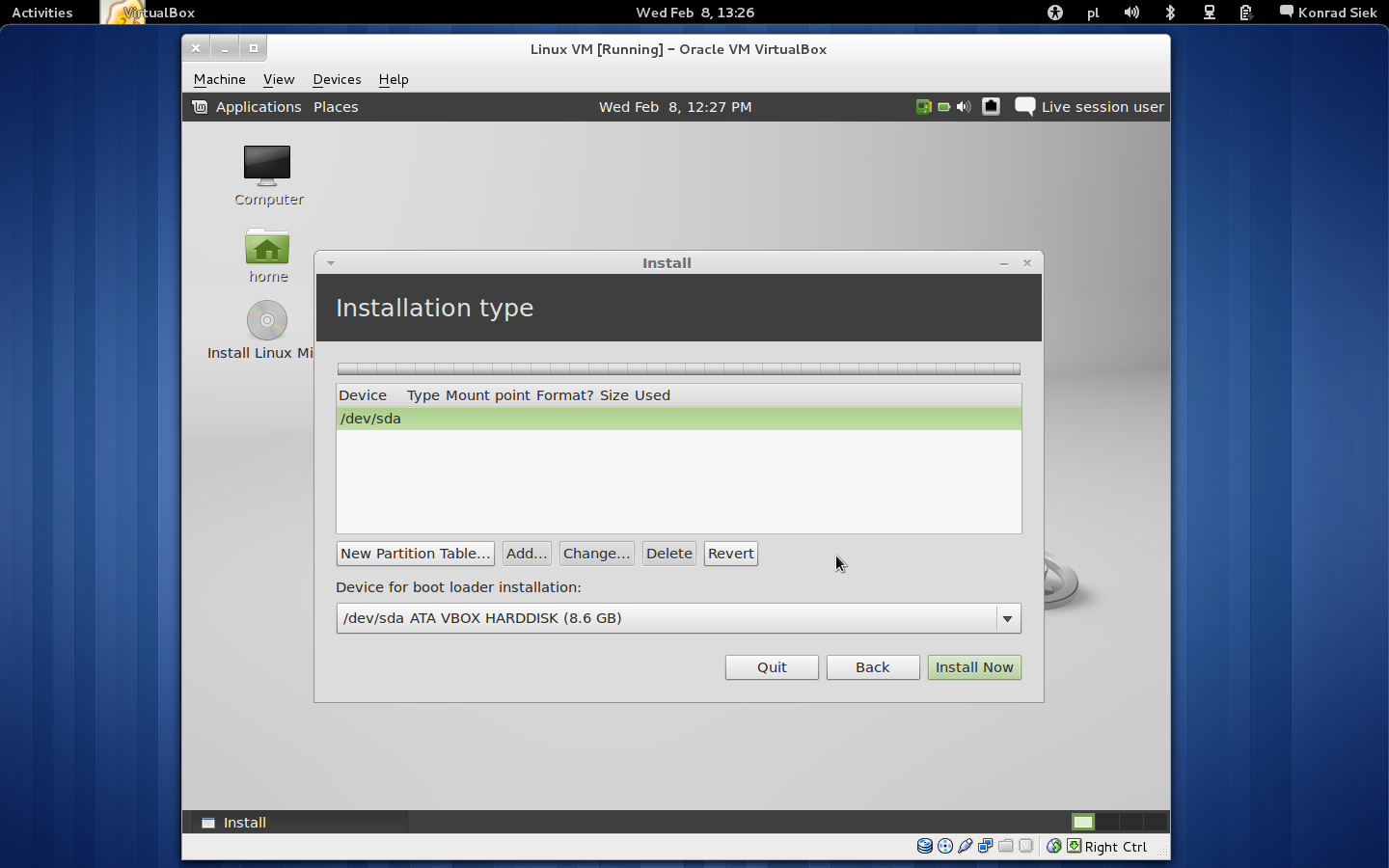
Task: Click the optical CD drive status icon
Action: coord(945,846)
